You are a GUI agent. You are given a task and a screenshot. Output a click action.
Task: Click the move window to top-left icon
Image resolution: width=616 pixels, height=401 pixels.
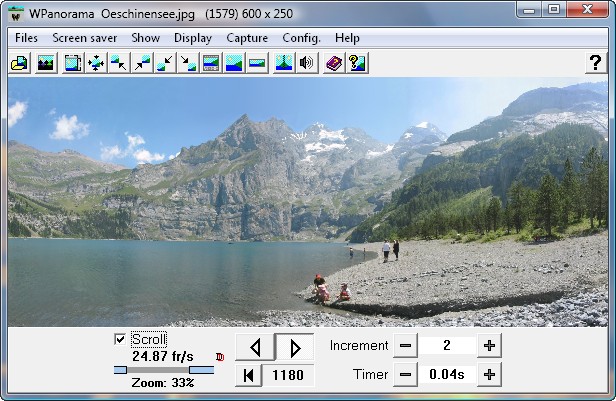click(119, 63)
